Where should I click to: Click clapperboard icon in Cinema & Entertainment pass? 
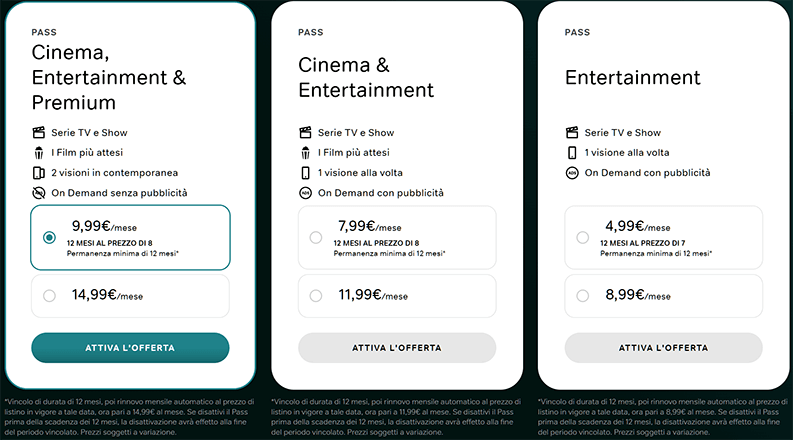click(x=305, y=133)
